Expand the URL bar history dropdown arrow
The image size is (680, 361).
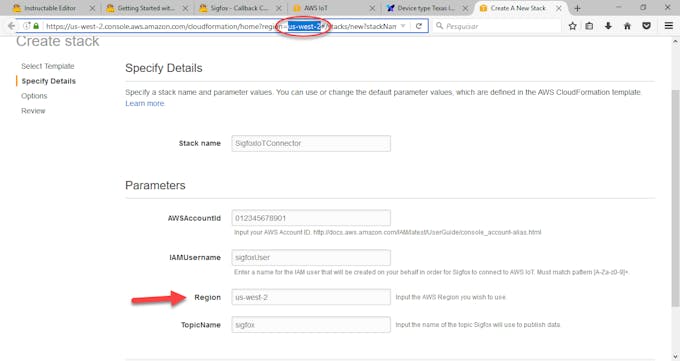point(403,26)
